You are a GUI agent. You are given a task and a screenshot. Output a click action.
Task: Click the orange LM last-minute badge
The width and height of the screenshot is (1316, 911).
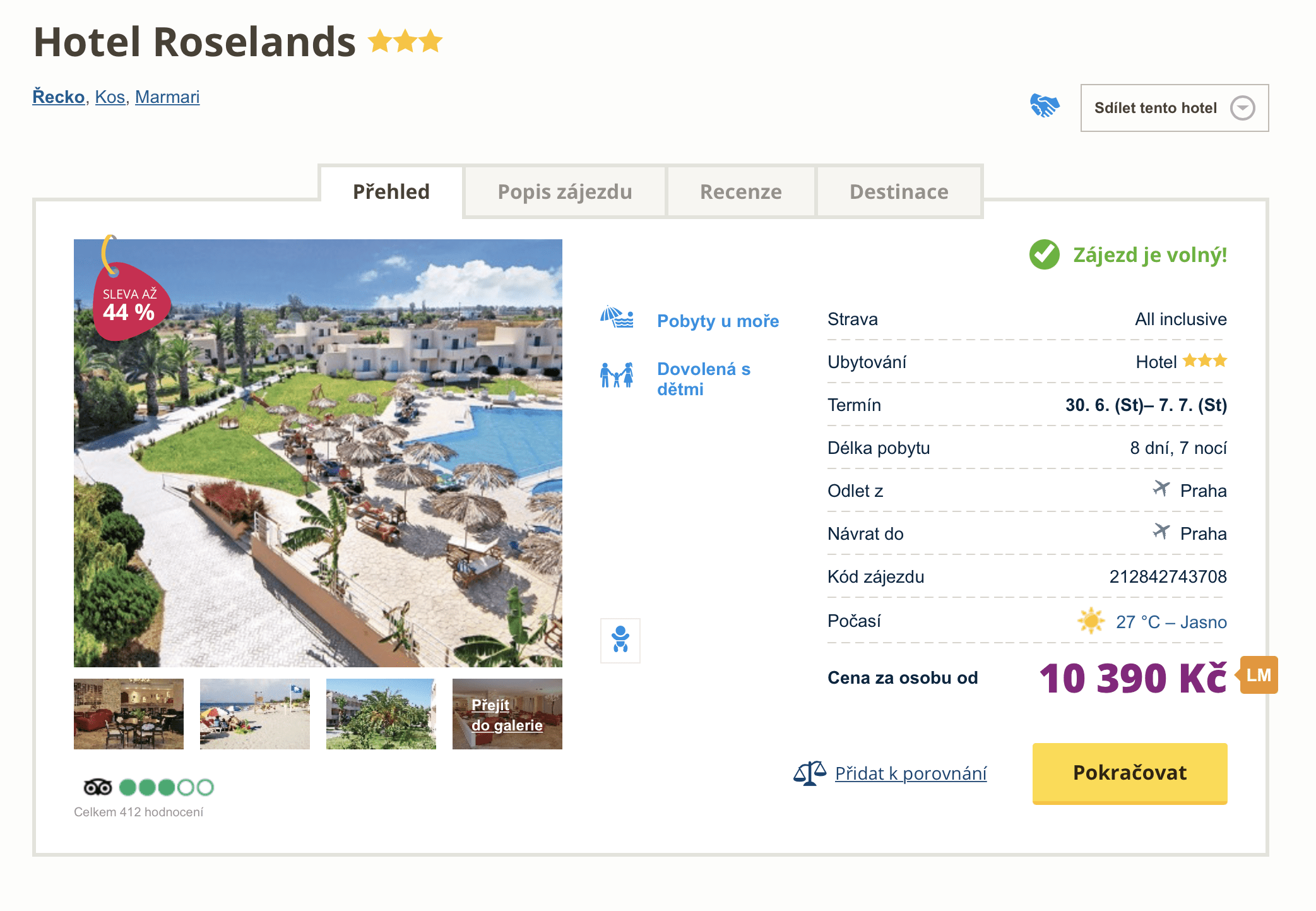click(x=1259, y=675)
